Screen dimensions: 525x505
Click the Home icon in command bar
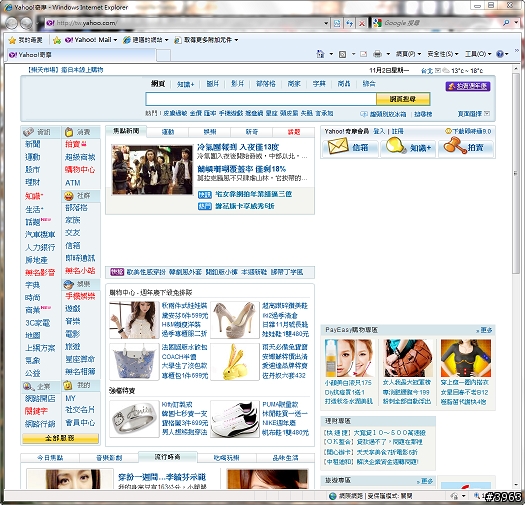click(320, 54)
